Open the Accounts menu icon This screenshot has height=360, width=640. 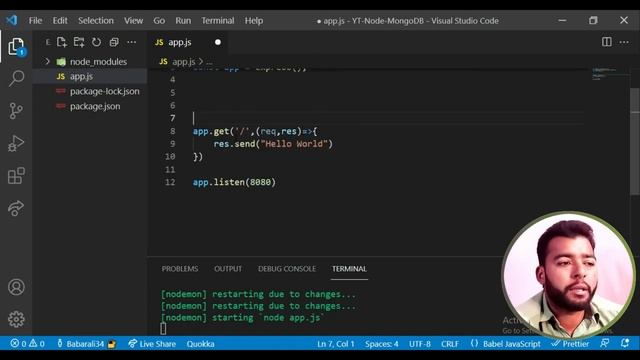[x=16, y=287]
